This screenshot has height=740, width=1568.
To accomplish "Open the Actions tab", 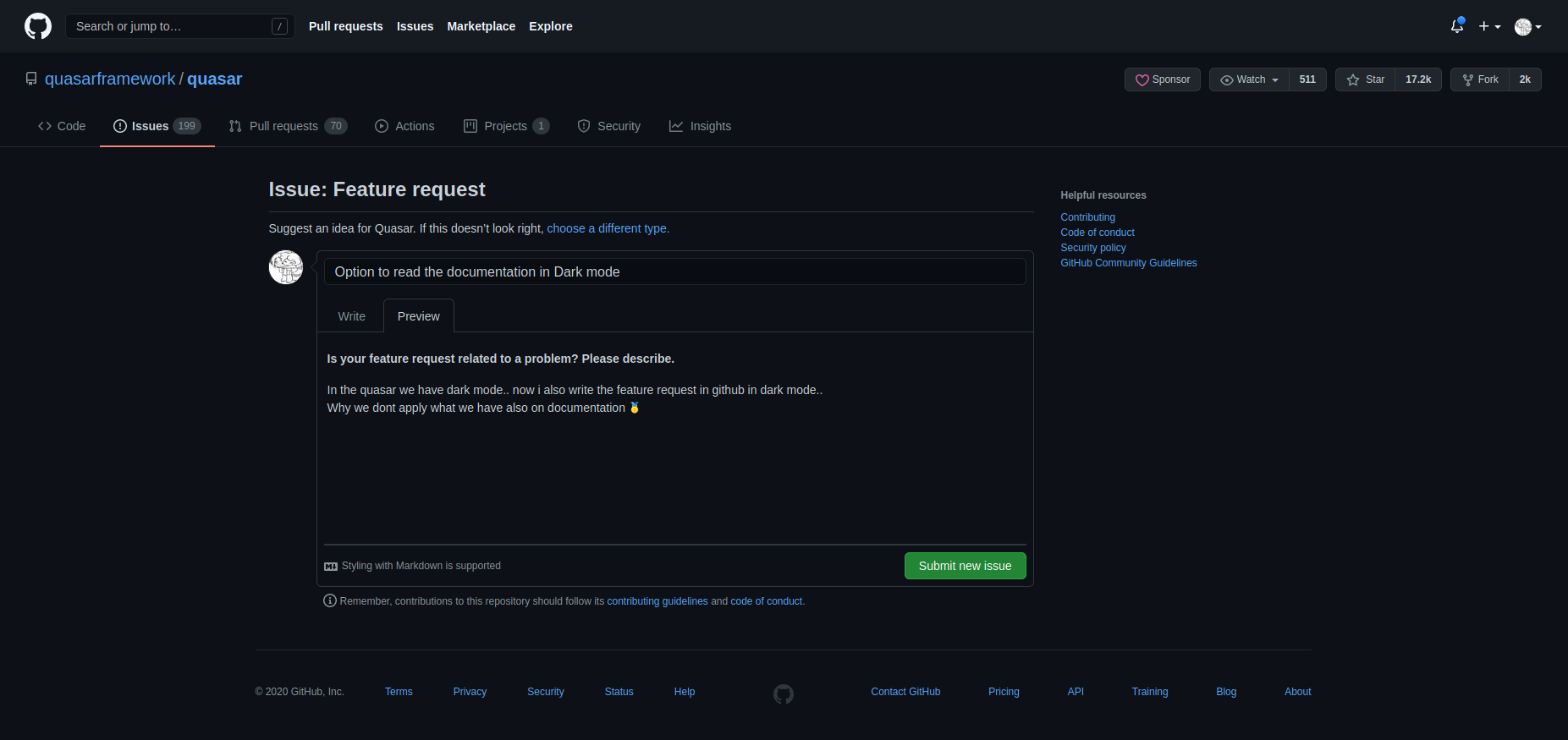I will click(404, 126).
